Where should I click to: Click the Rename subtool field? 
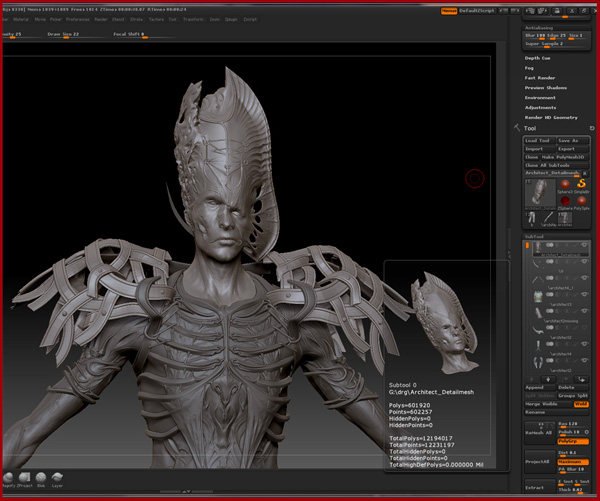[x=556, y=412]
